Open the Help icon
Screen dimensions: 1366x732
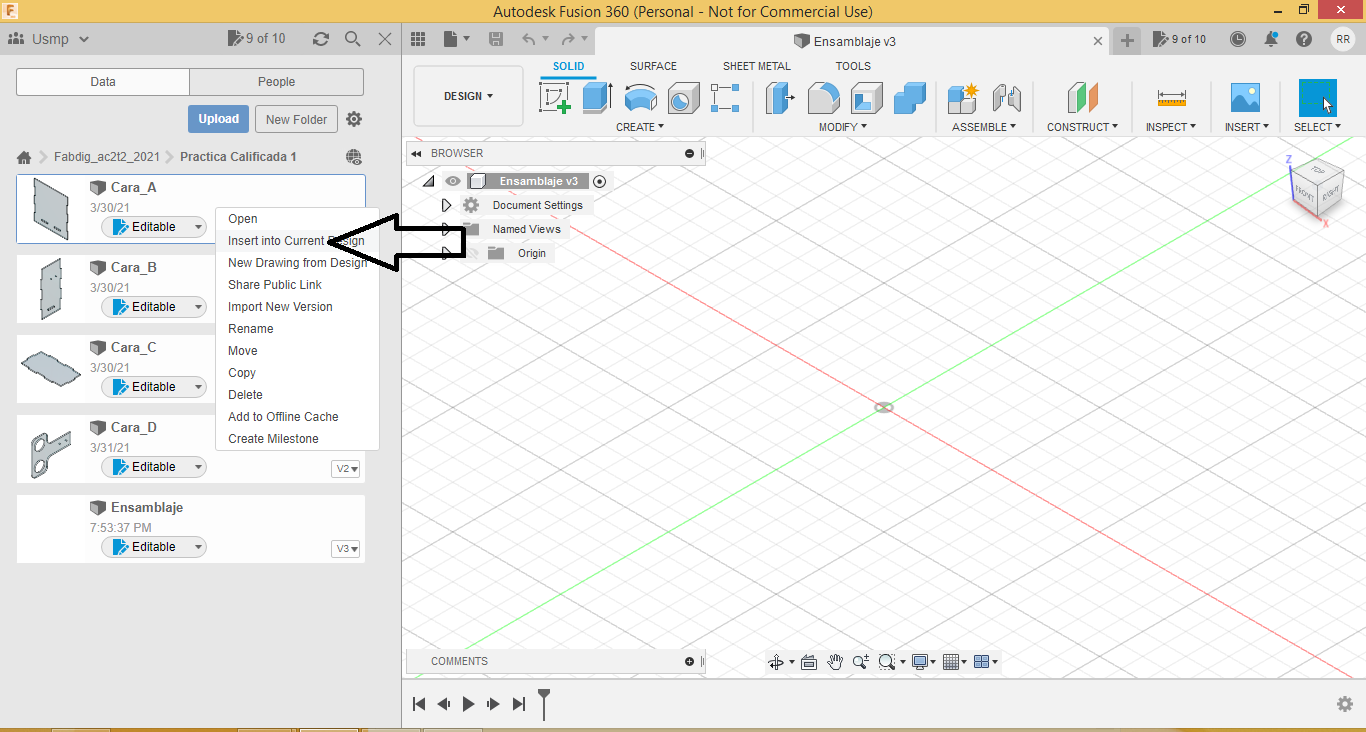(1304, 39)
